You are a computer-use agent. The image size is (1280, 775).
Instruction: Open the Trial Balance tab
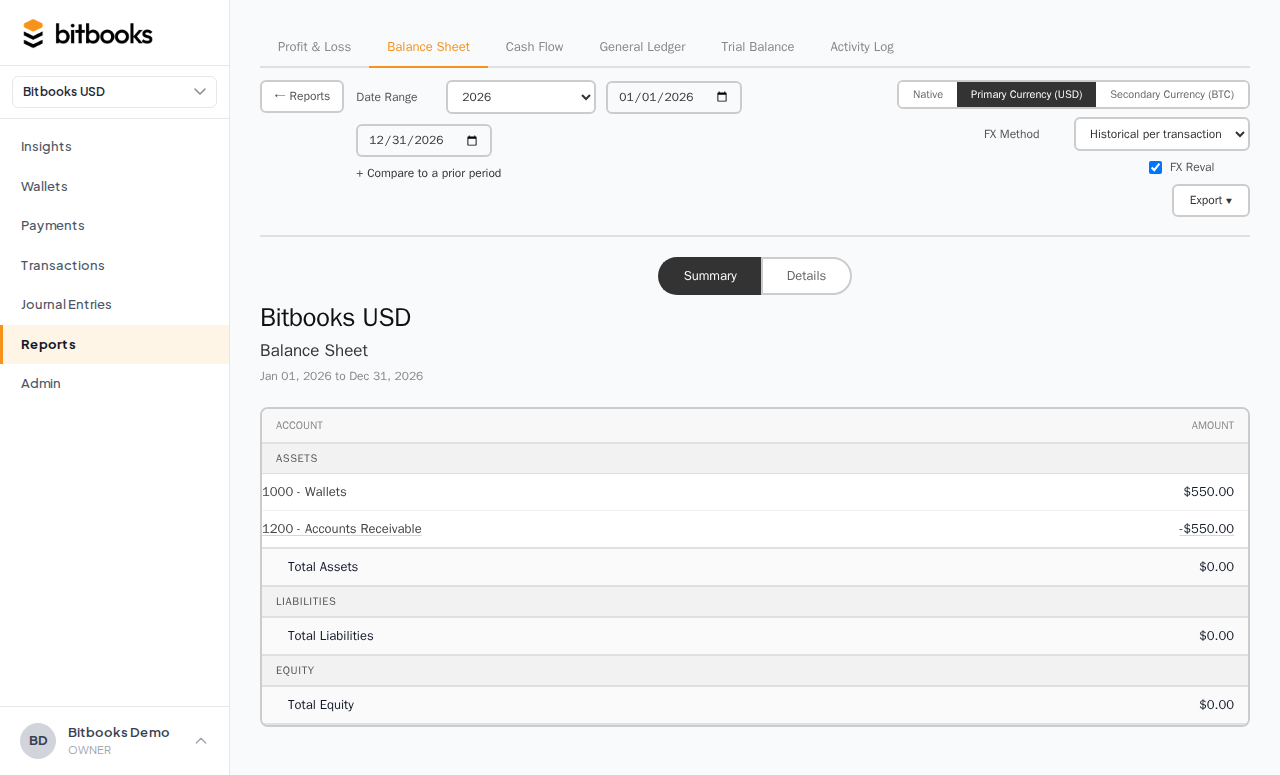coord(757,47)
